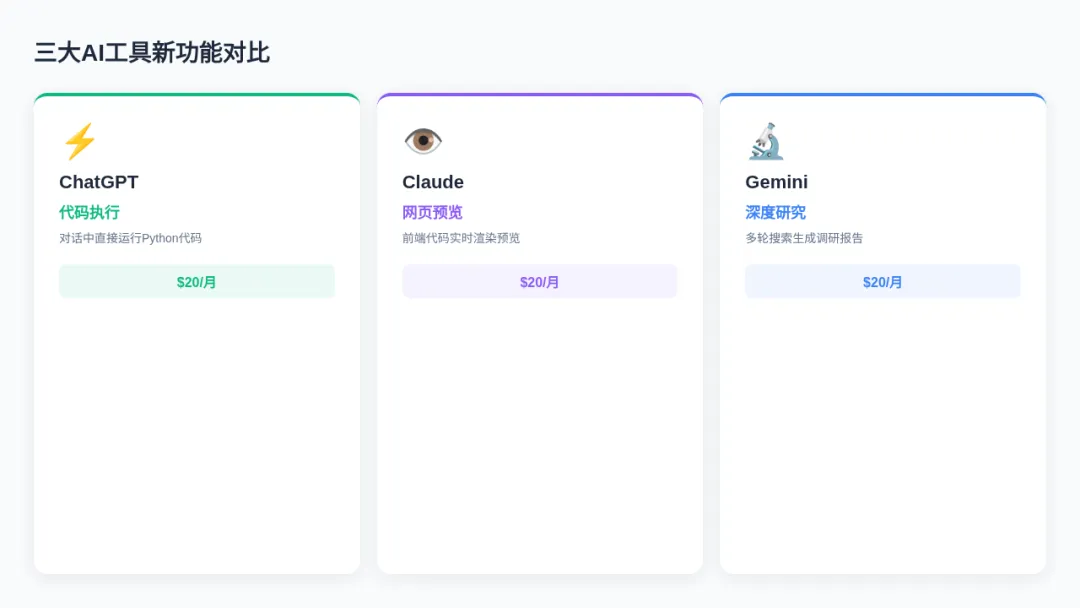The width and height of the screenshot is (1080, 608).
Task: Select the Gemini card title
Action: (x=776, y=182)
